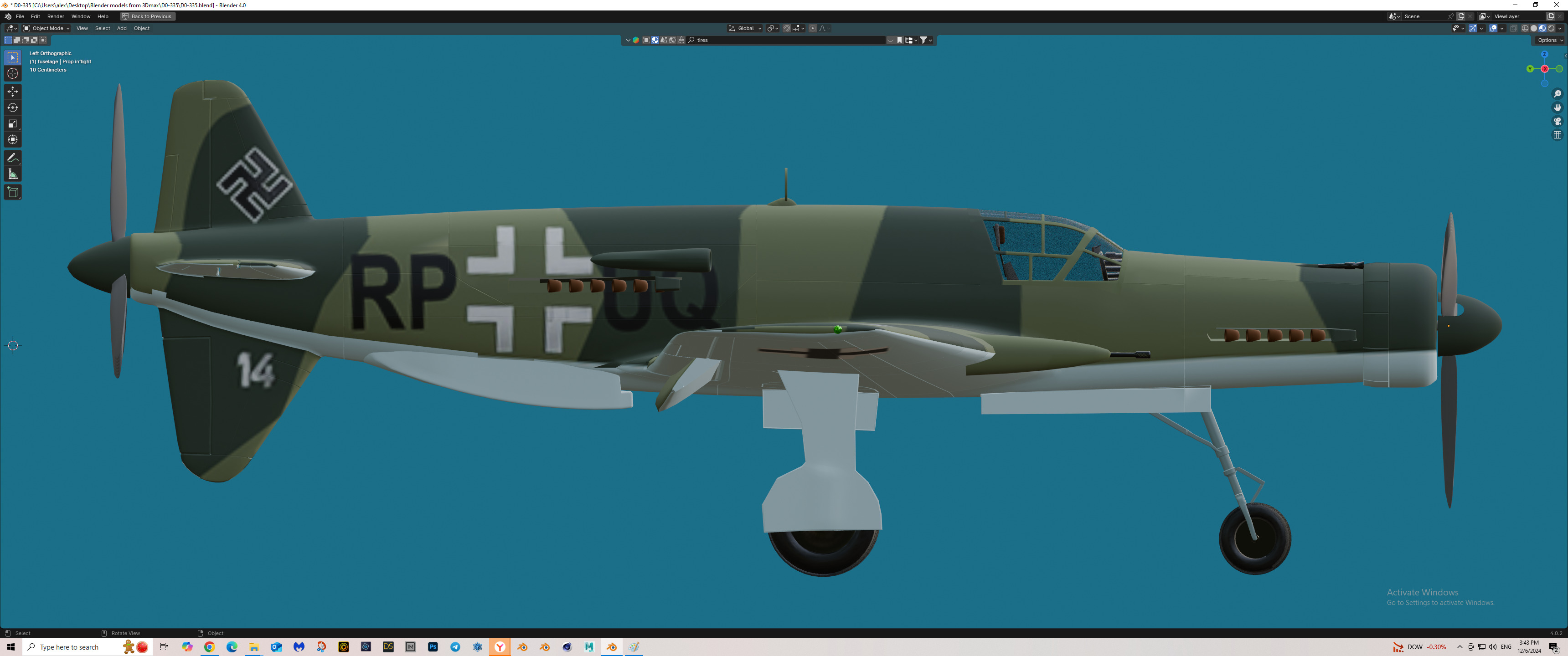Set selection mode to intersect
Viewport: 1568px width, 656px height.
click(x=42, y=40)
